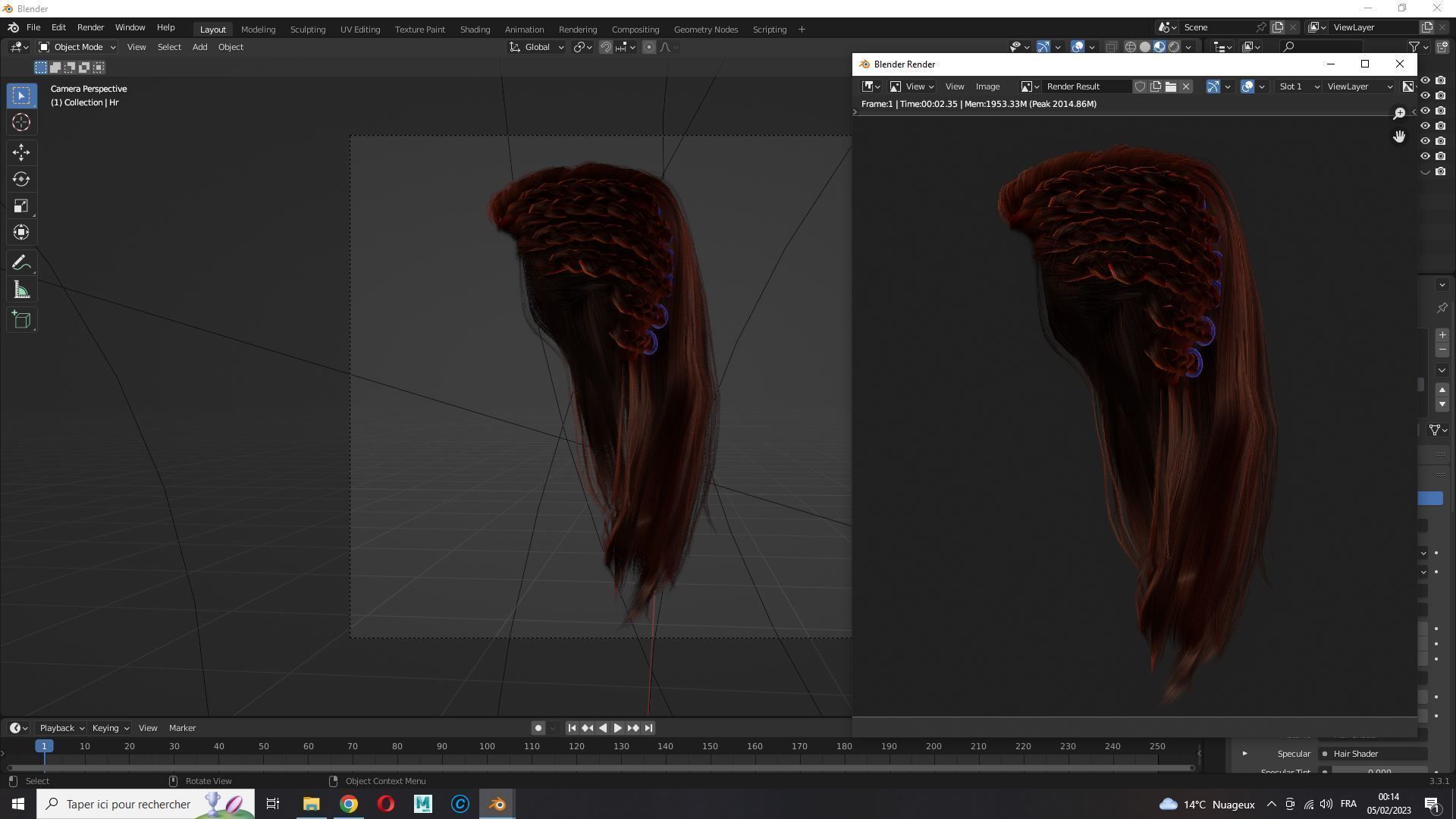The height and width of the screenshot is (819, 1456).
Task: Activate the Annotate pencil tool
Action: 21,263
